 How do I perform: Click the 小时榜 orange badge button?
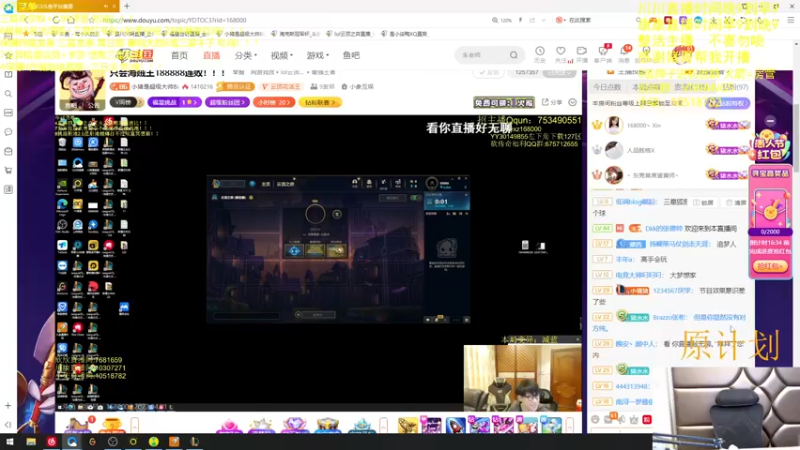274,103
